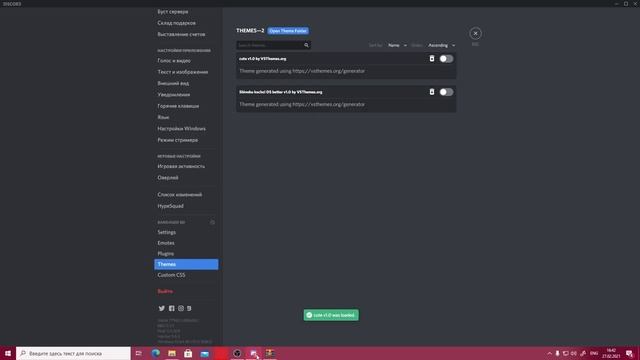Open the Instagram link in sidebar

(x=181, y=309)
